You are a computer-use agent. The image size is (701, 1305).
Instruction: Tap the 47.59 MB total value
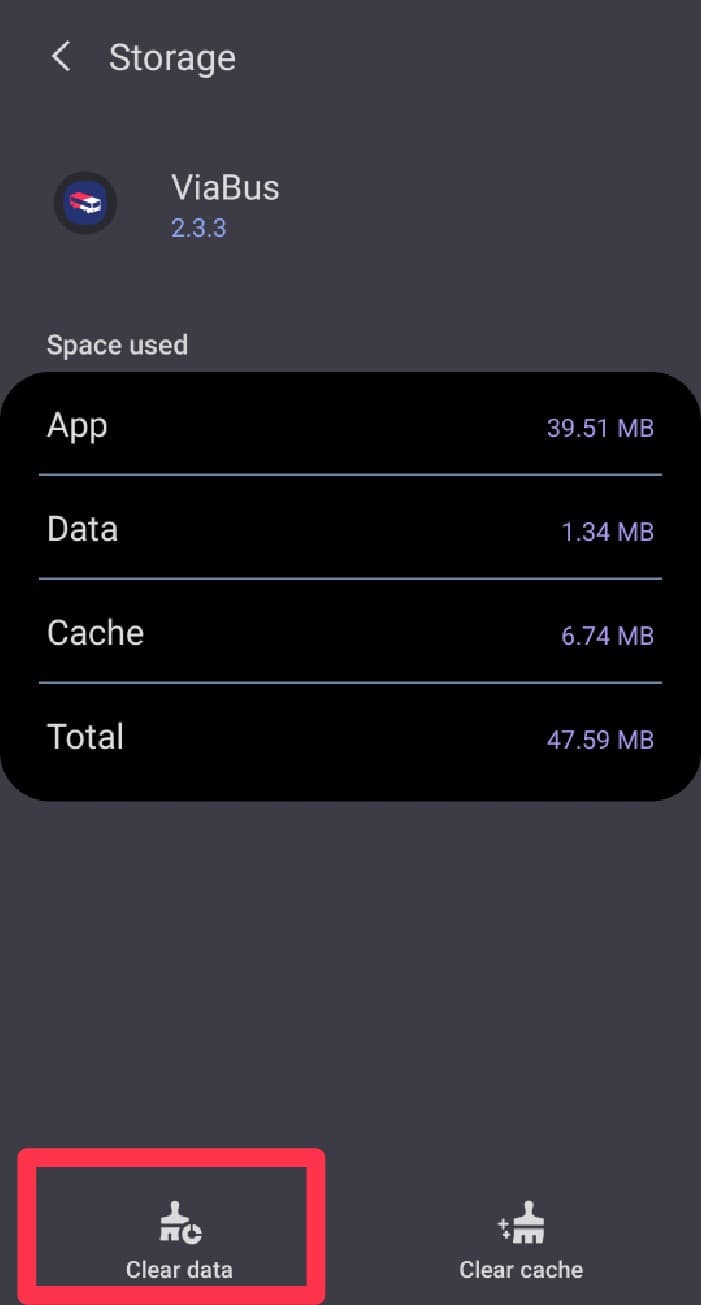click(x=600, y=739)
